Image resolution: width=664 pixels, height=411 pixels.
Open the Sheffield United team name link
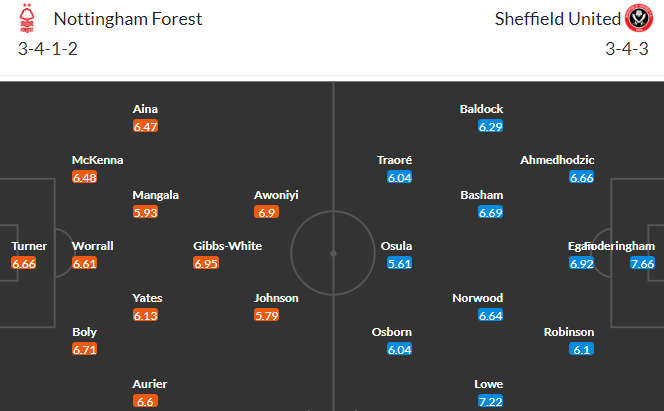click(558, 19)
